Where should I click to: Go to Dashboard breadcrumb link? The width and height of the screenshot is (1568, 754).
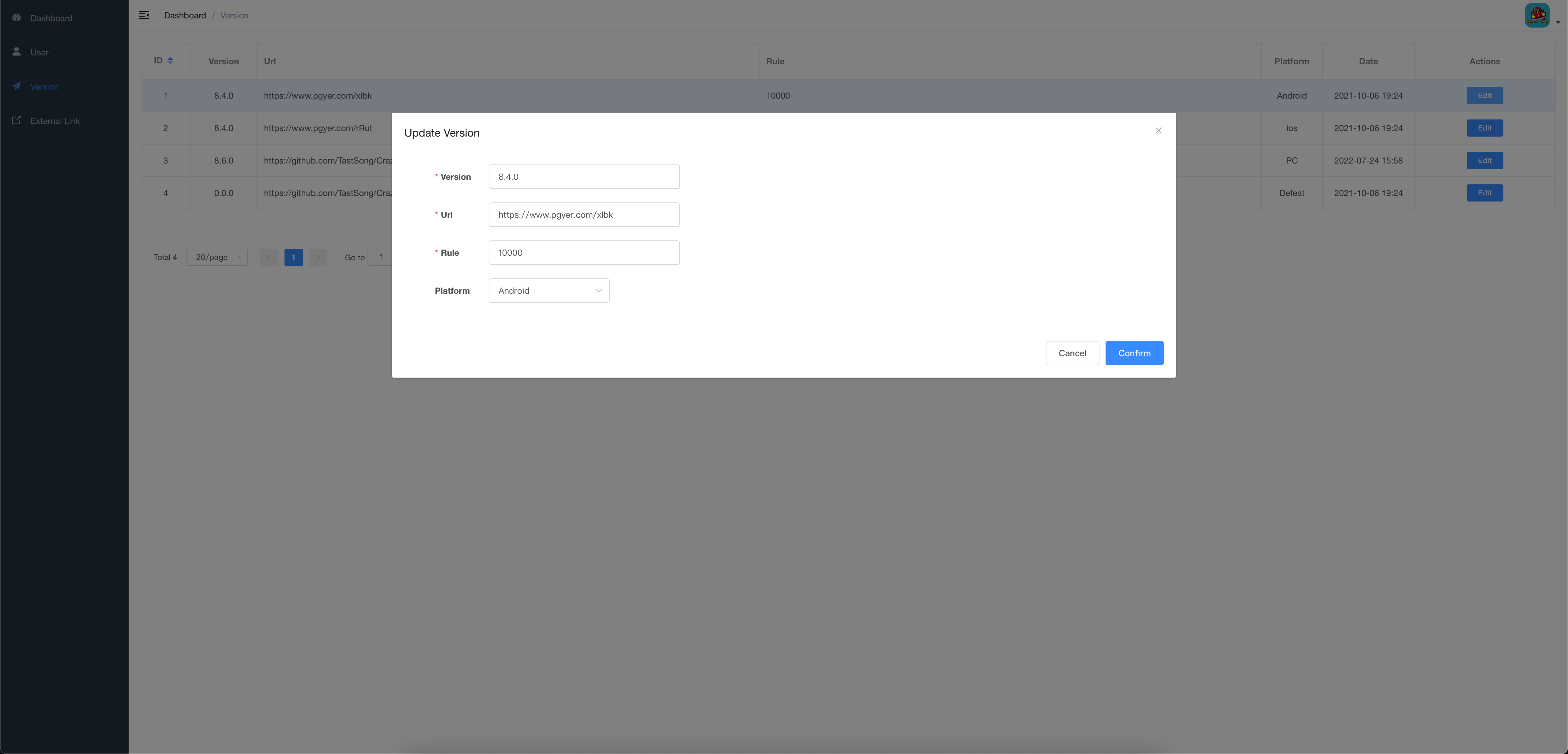[x=184, y=15]
